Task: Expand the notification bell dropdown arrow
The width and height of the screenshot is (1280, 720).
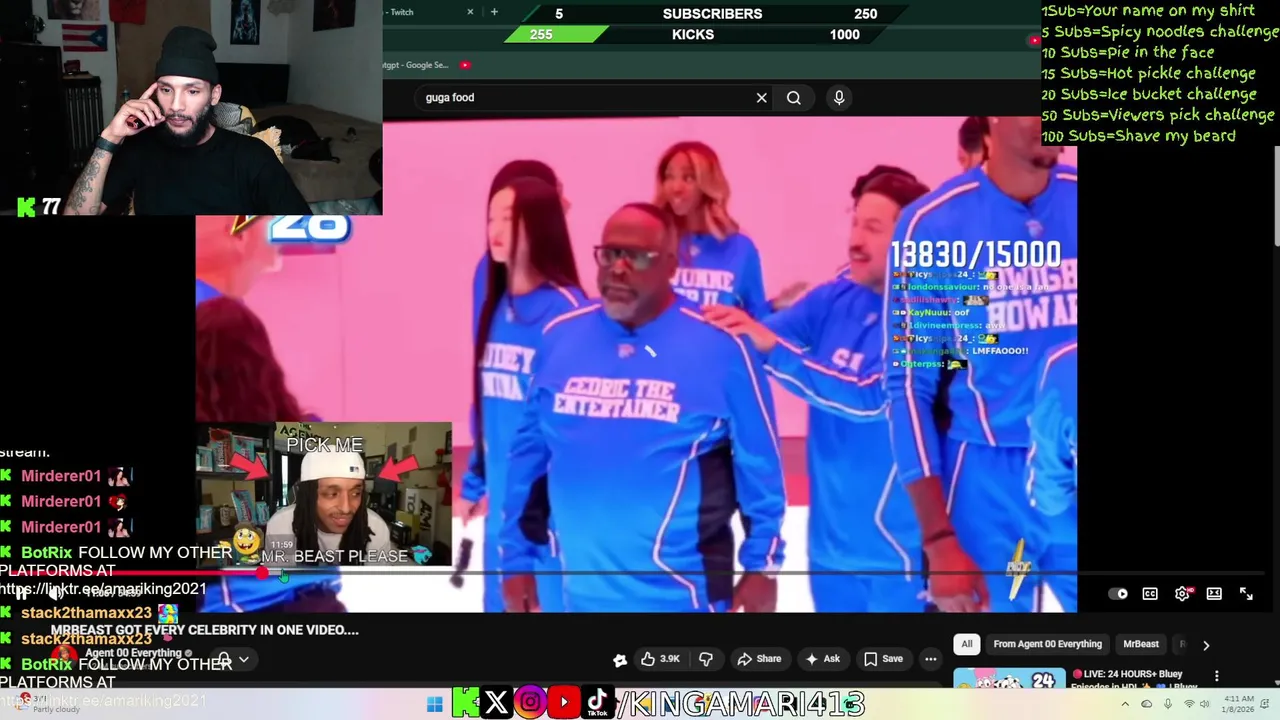Action: pos(243,660)
